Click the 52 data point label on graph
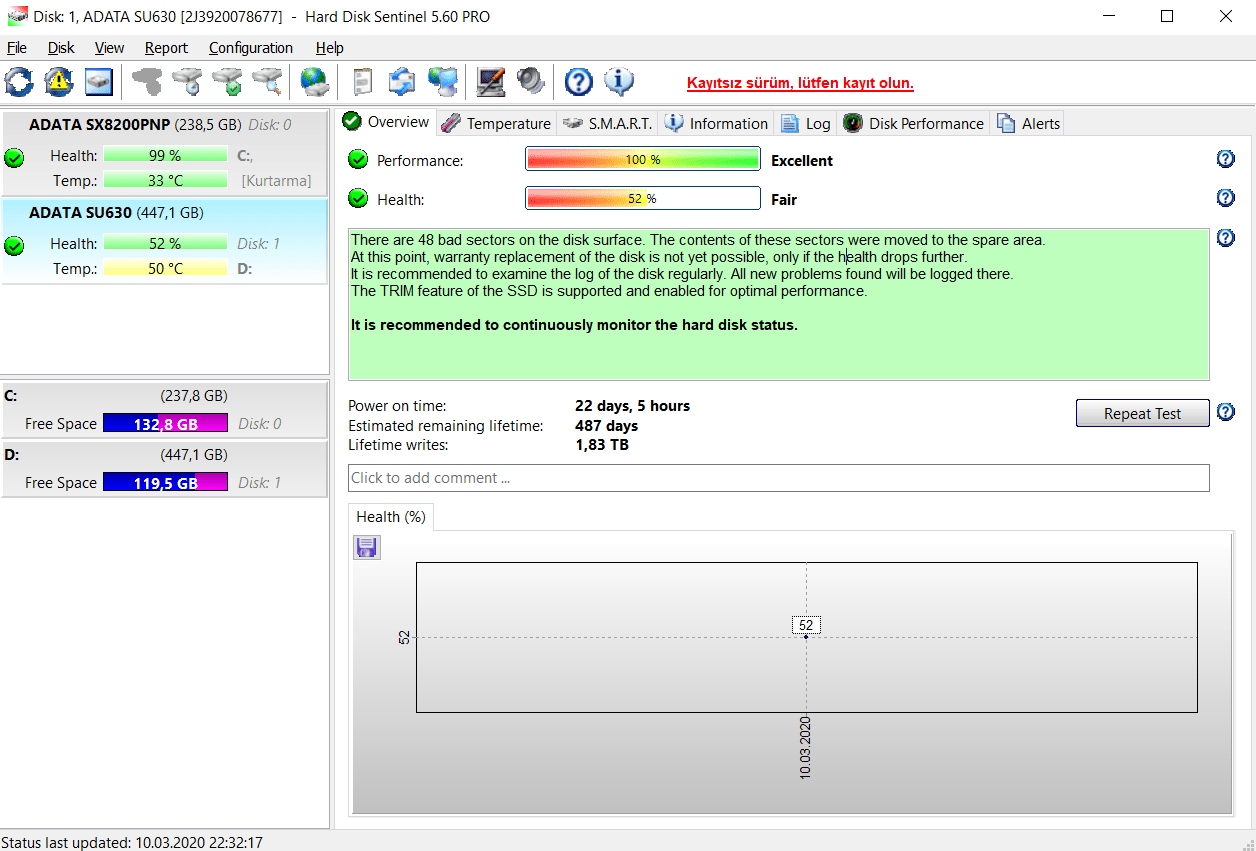 (807, 625)
